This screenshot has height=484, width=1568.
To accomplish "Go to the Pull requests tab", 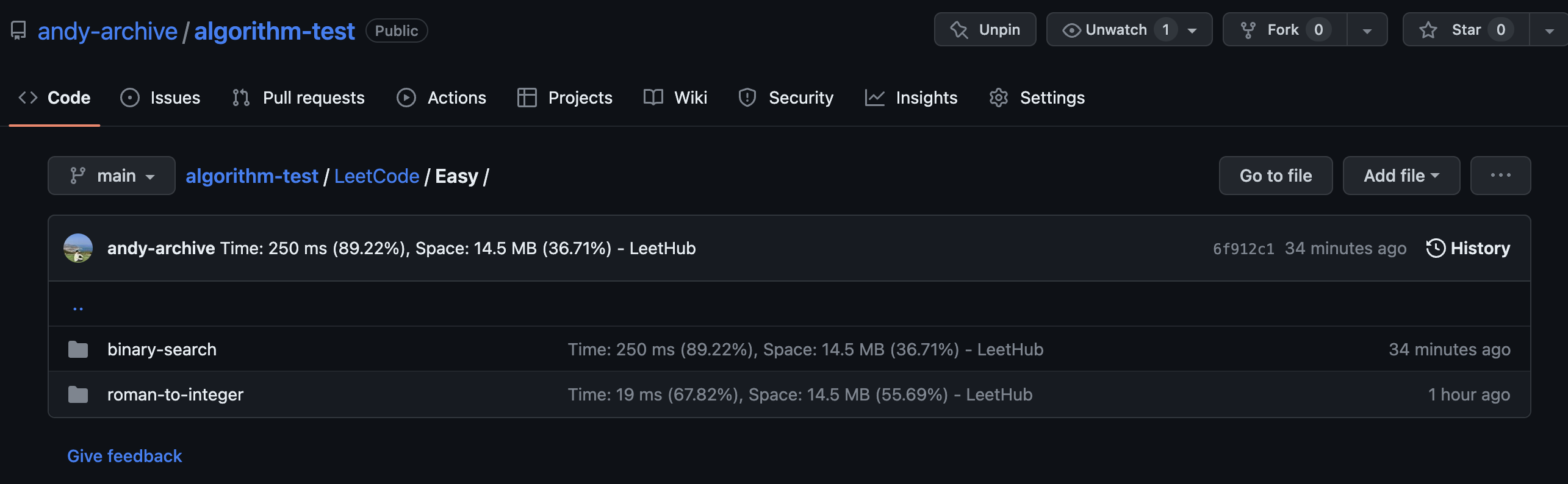I will pyautogui.click(x=298, y=98).
